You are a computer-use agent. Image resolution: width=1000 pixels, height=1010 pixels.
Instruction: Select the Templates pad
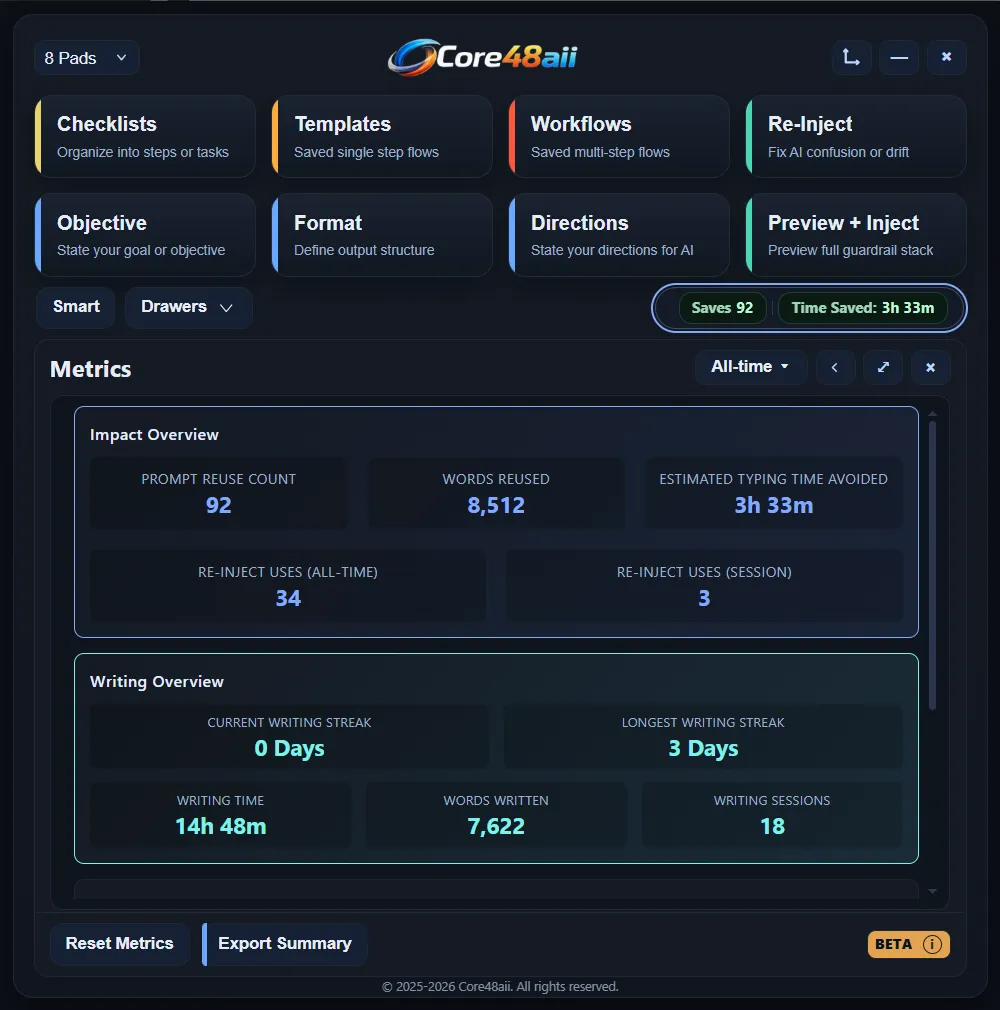[383, 136]
